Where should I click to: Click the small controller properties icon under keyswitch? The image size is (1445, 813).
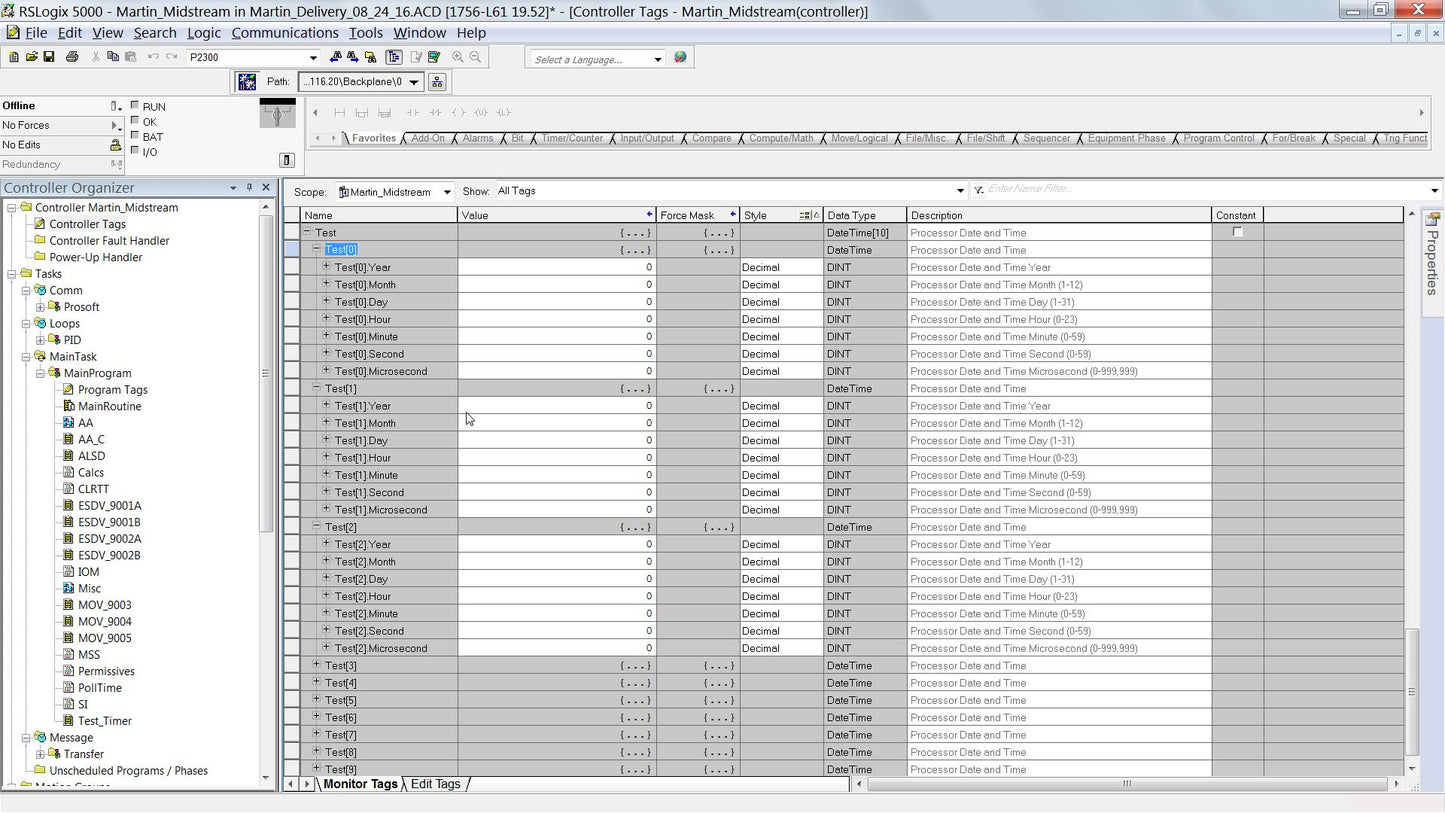pos(287,160)
